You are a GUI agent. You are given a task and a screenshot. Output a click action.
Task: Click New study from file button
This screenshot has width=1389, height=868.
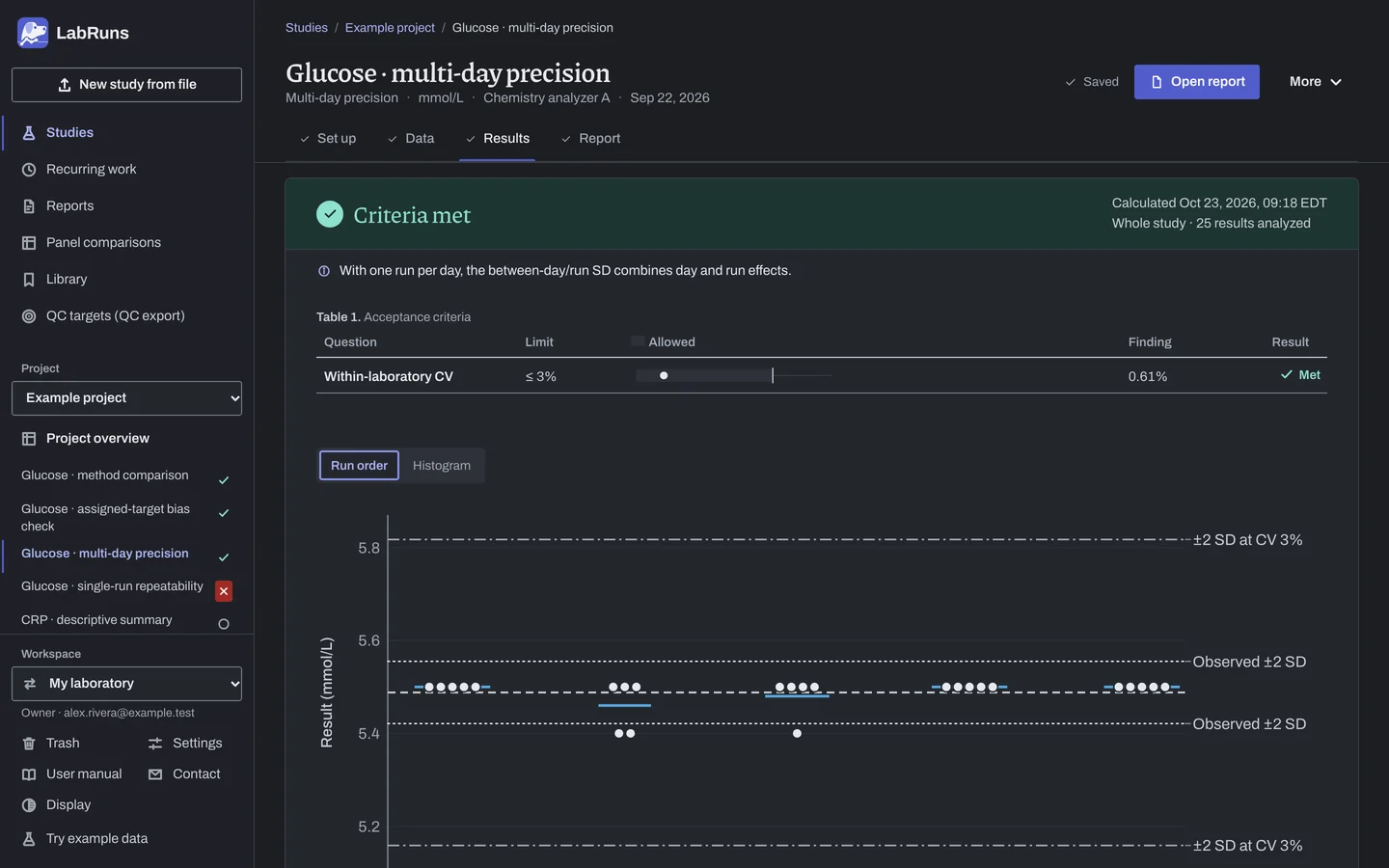click(x=126, y=85)
